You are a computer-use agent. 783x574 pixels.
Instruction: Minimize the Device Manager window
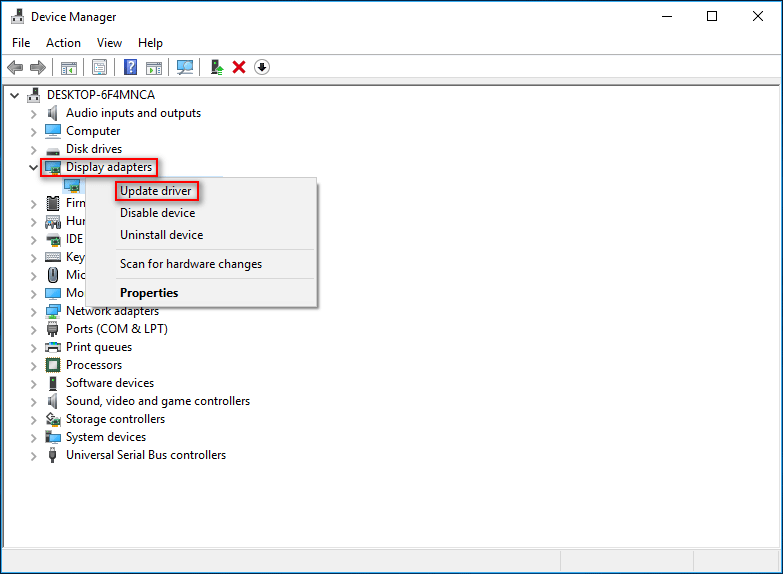tap(667, 16)
